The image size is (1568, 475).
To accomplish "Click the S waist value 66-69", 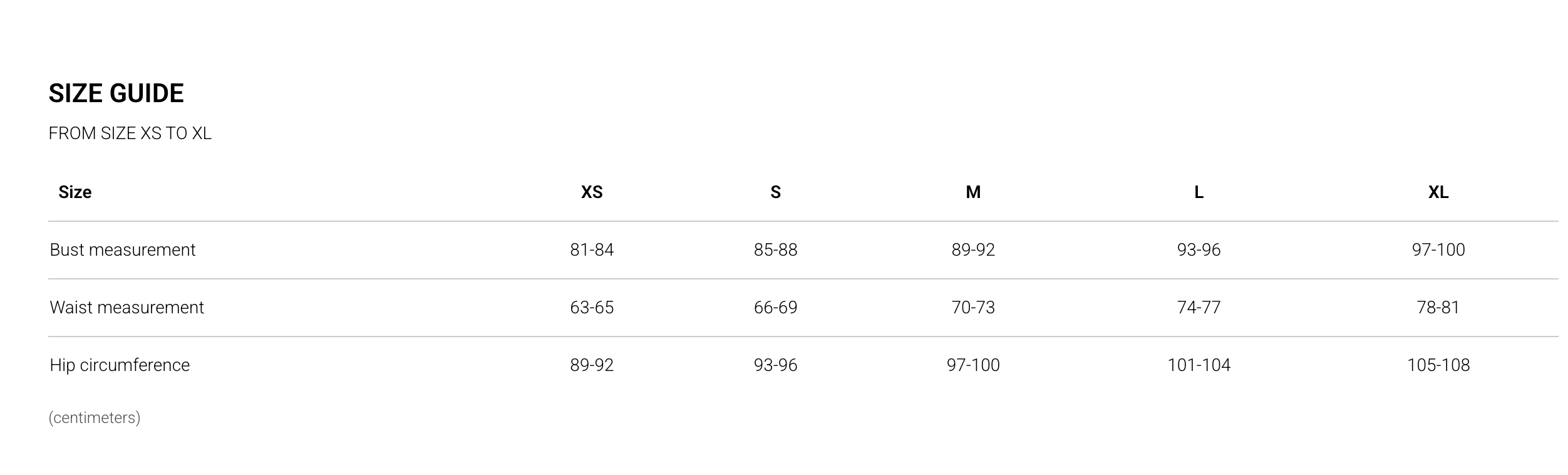I will (775, 307).
